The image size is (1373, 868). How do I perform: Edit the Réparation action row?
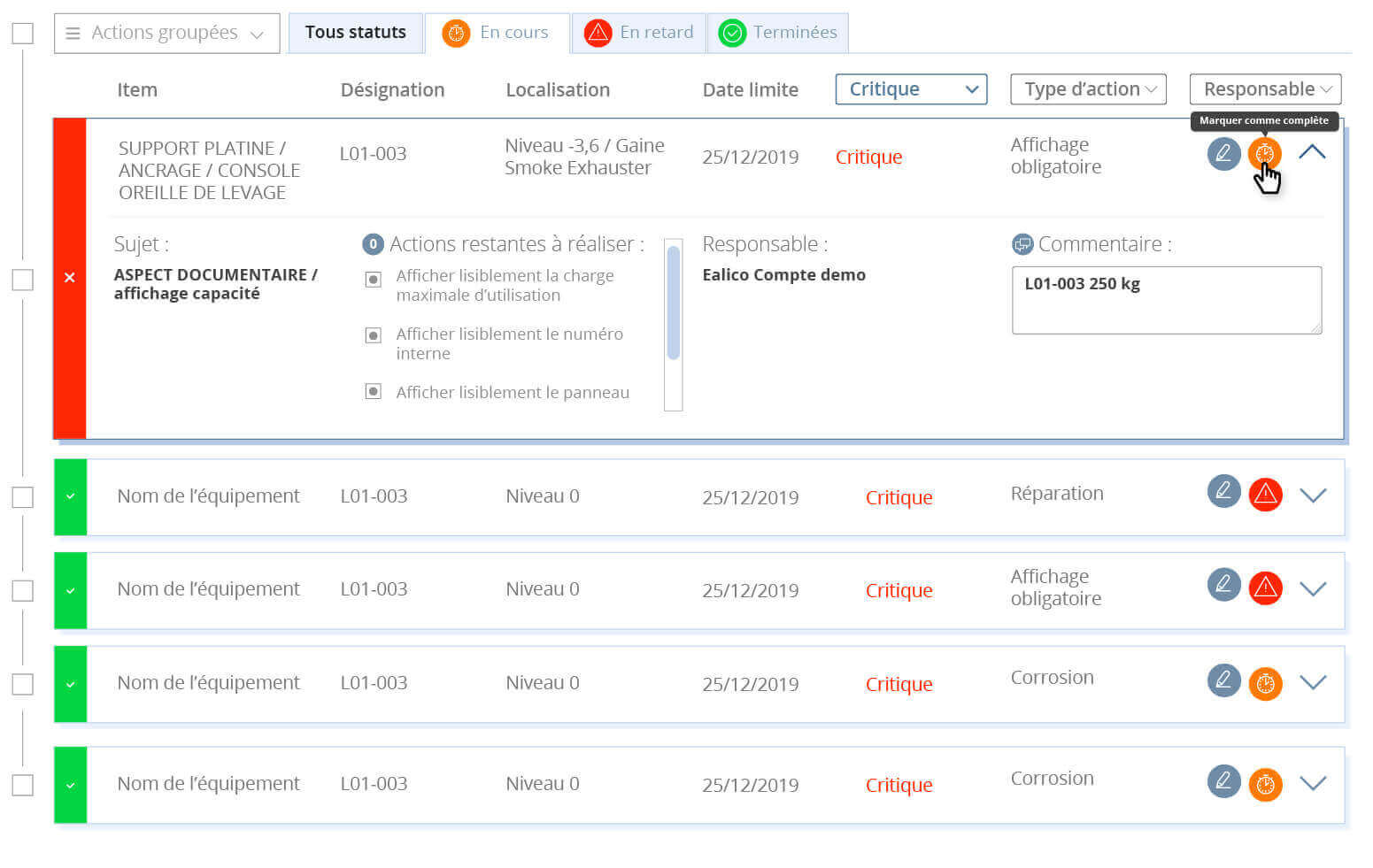pyautogui.click(x=1223, y=490)
